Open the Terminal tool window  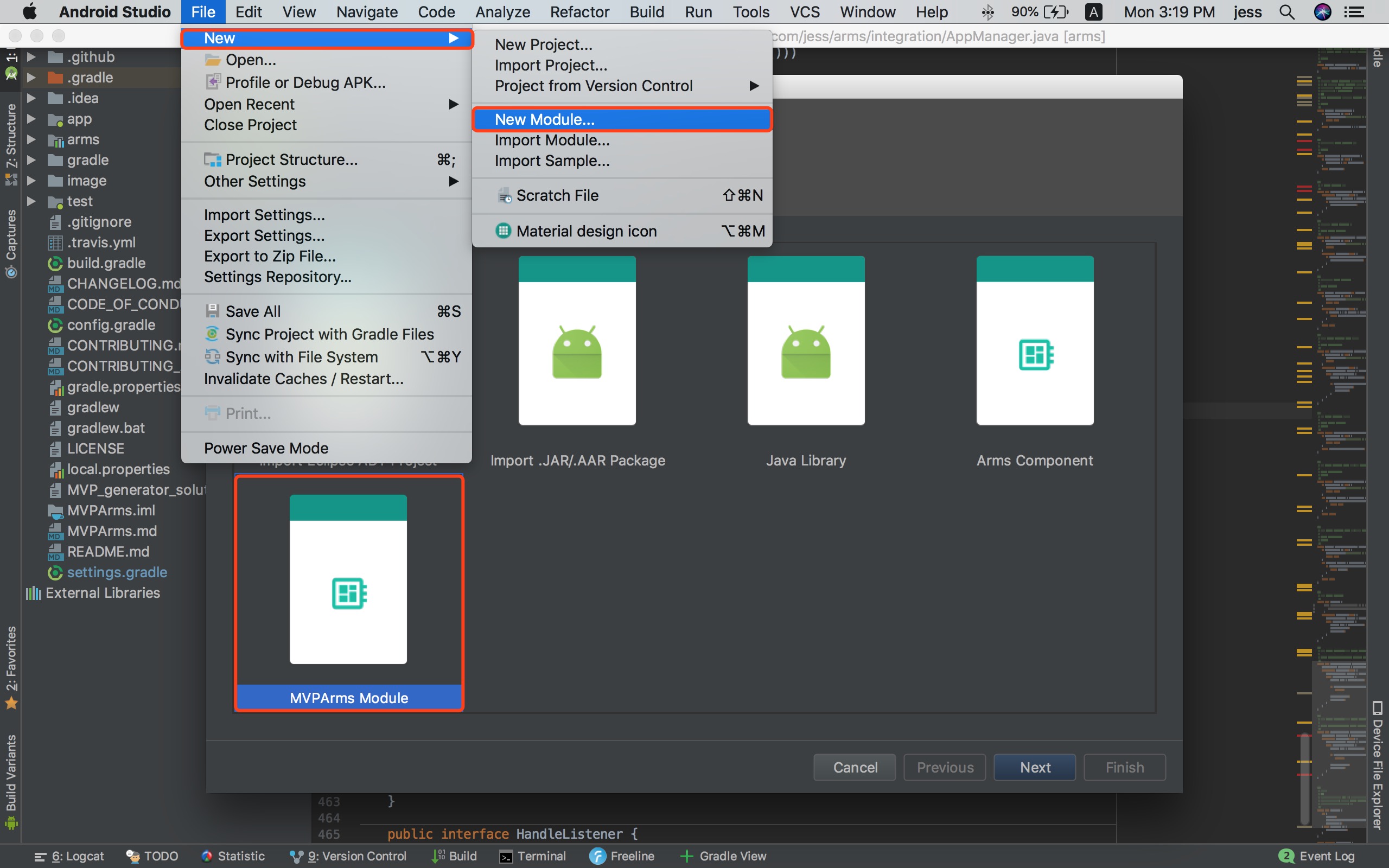coord(533,856)
